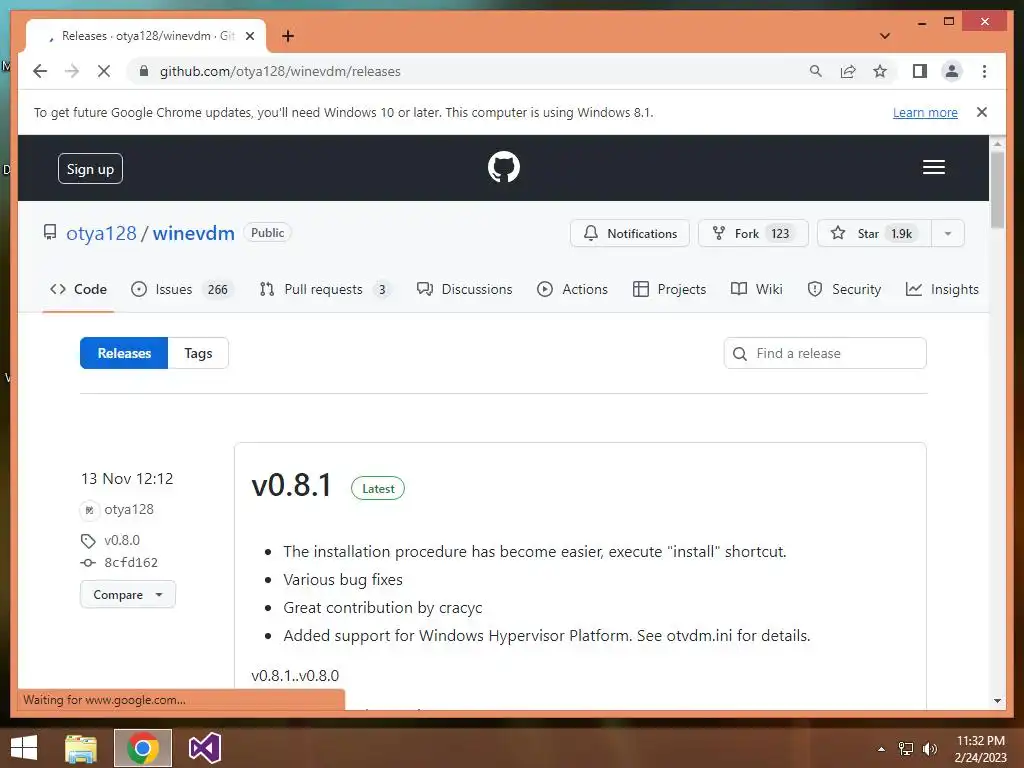Open the volume tray icon
Image resolution: width=1024 pixels, height=768 pixels.
click(x=929, y=749)
